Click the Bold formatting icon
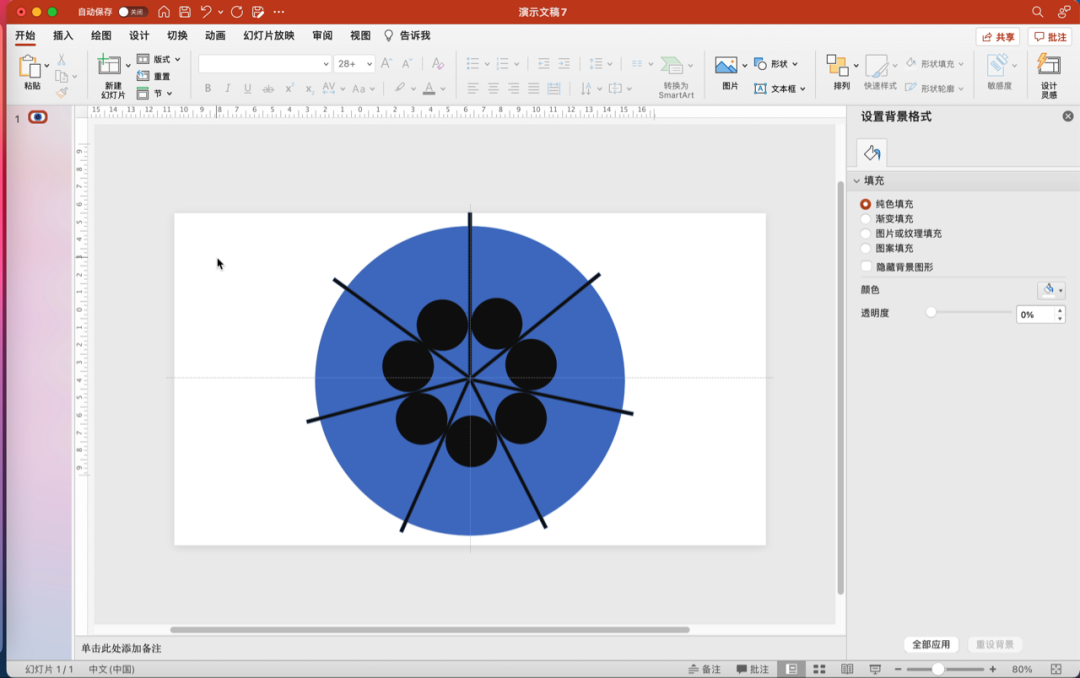1080x678 pixels. [x=207, y=88]
